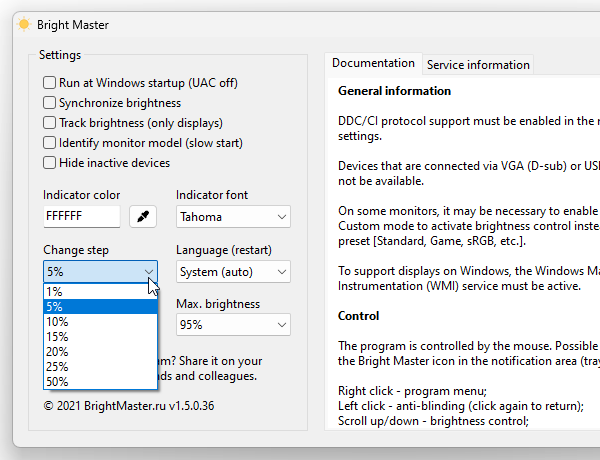Select 5% in the step list

[x=100, y=307]
